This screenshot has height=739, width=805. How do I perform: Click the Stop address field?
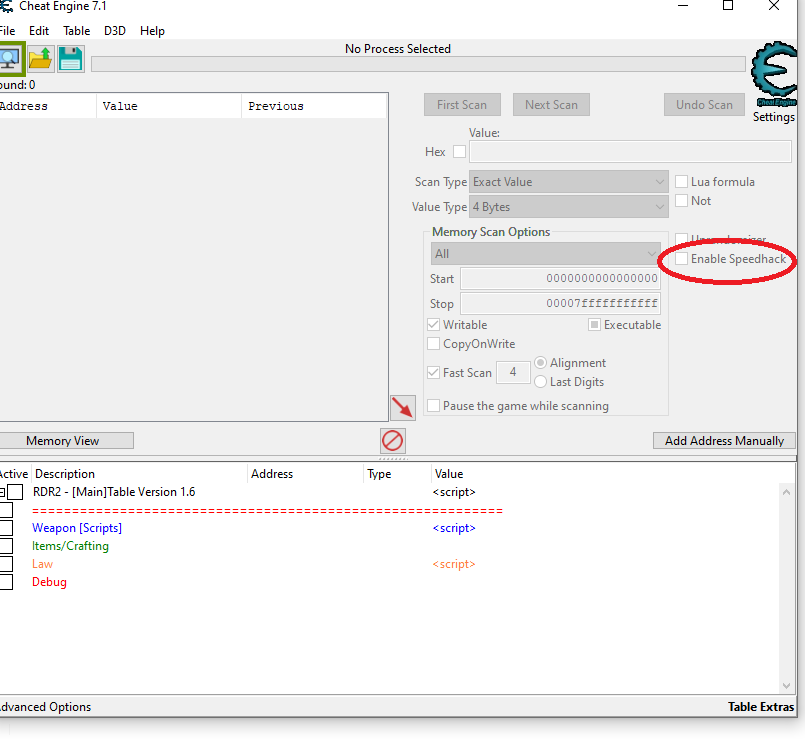click(560, 303)
